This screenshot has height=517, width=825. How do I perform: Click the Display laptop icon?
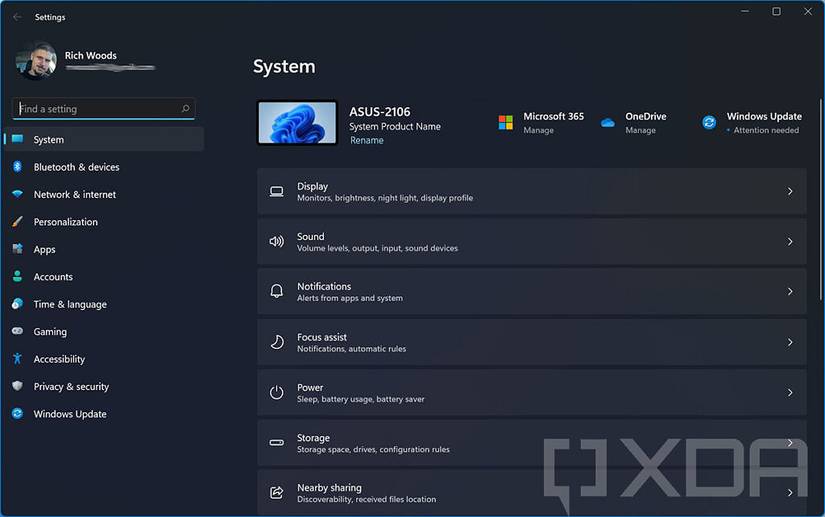277,191
